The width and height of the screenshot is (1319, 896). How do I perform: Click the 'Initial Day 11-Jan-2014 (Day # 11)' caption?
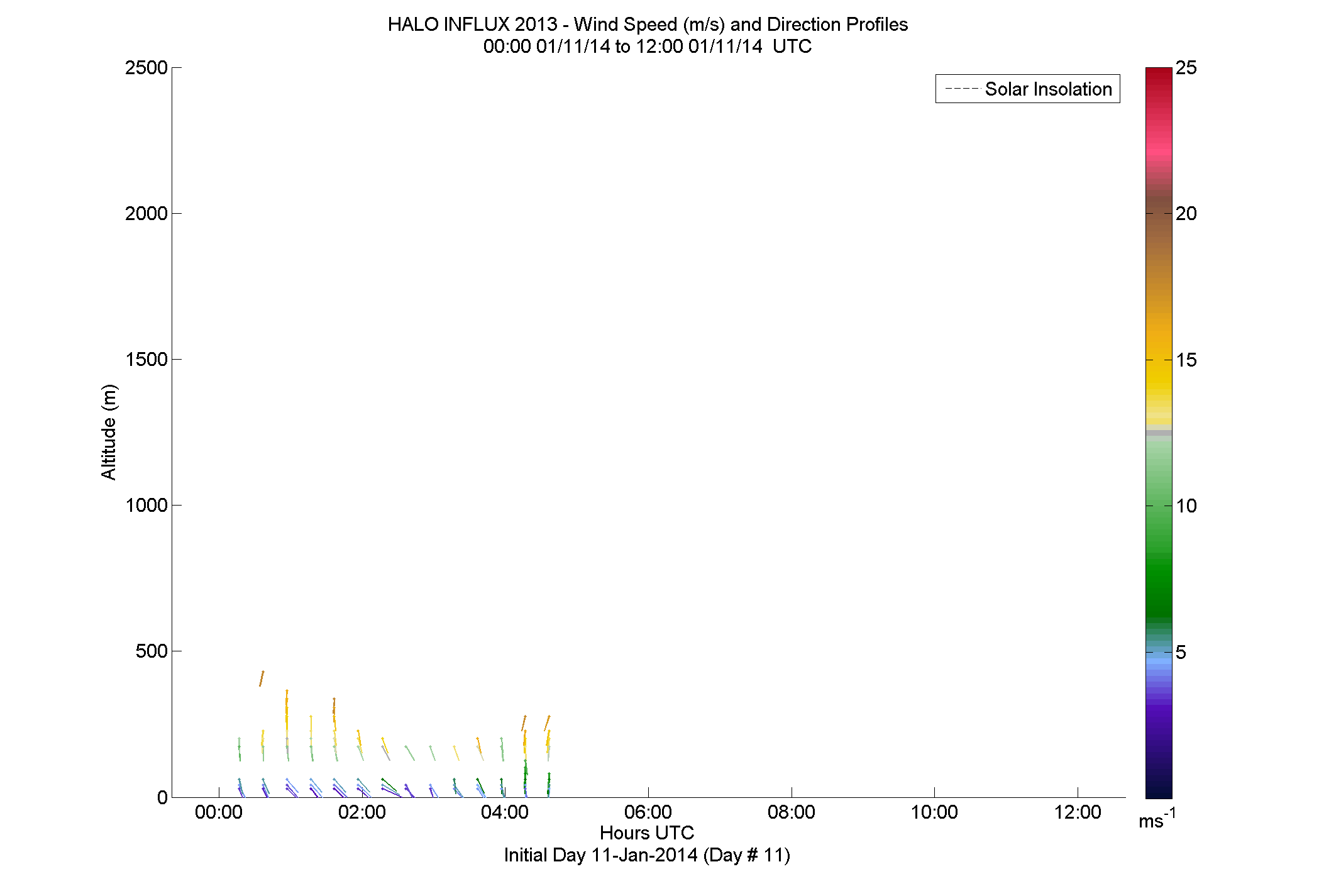[647, 855]
